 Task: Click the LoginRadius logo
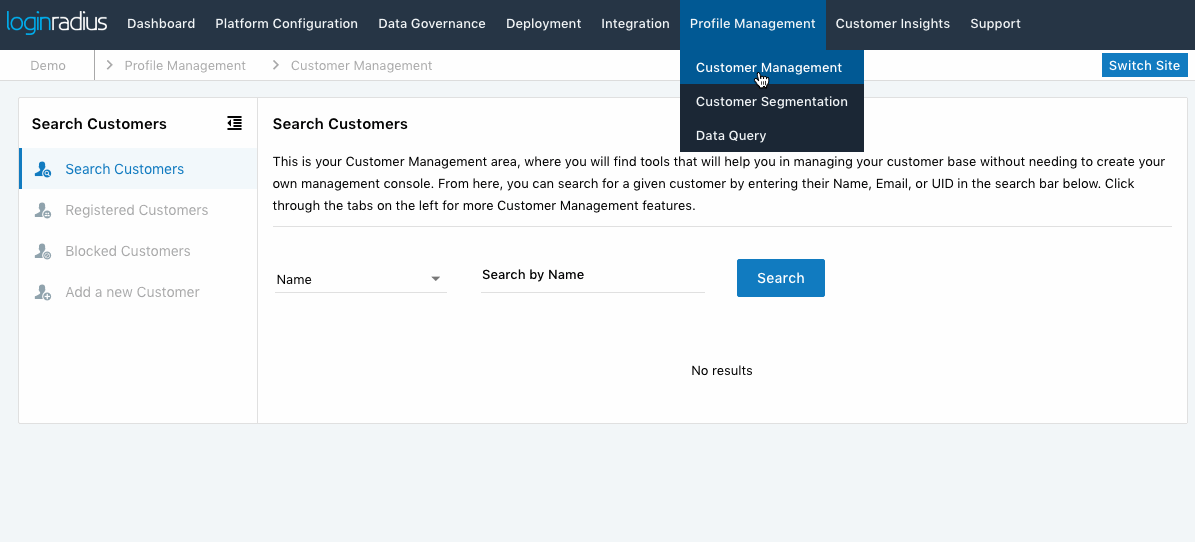pos(57,23)
